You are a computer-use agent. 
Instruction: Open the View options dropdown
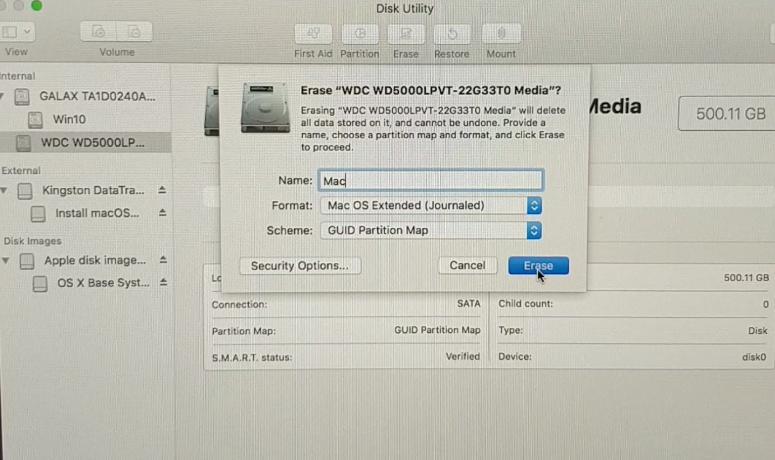pos(17,32)
